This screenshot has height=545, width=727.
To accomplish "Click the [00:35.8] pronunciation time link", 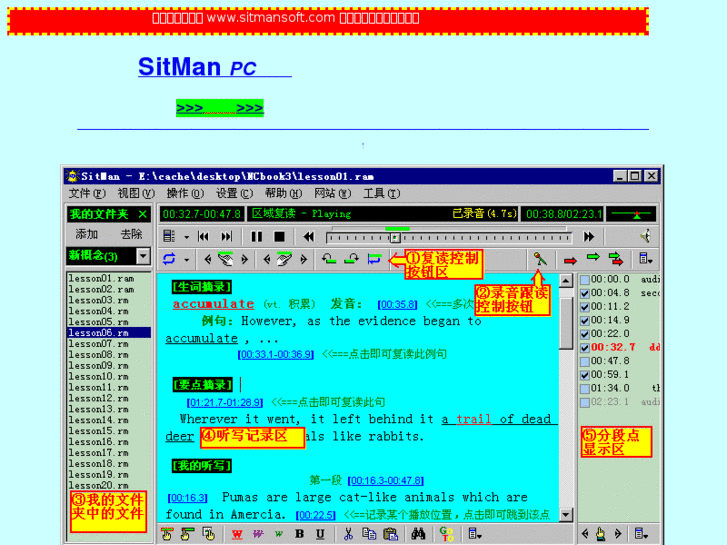I will (397, 305).
